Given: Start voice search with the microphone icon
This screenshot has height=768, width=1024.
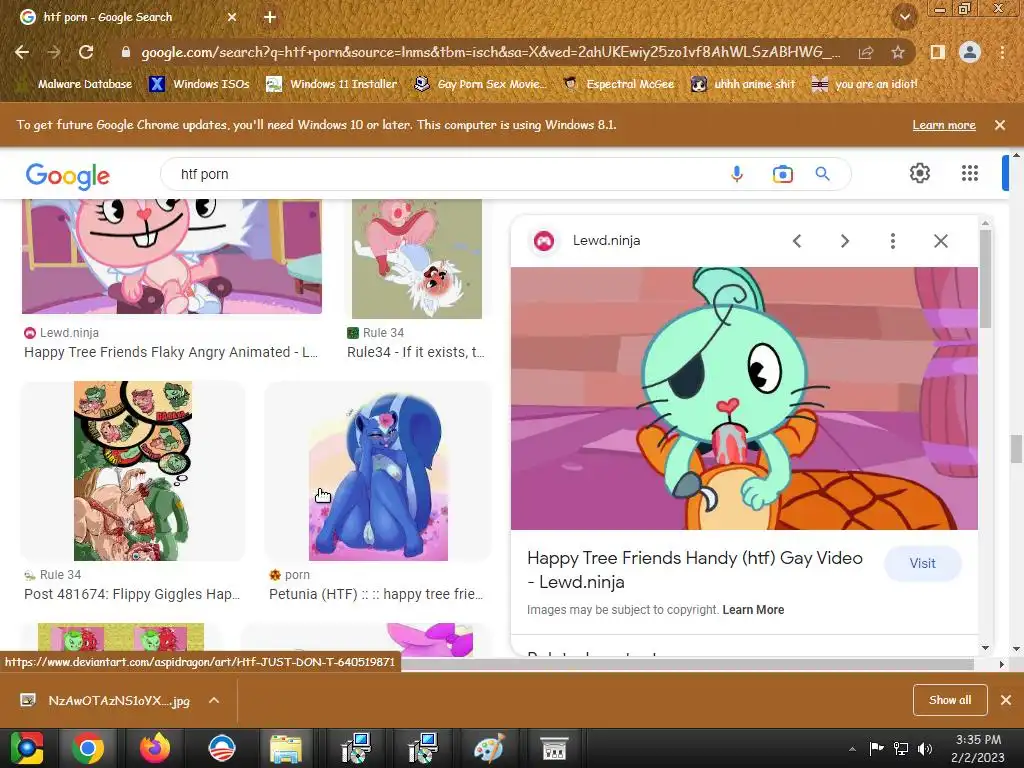Looking at the screenshot, I should [x=737, y=174].
